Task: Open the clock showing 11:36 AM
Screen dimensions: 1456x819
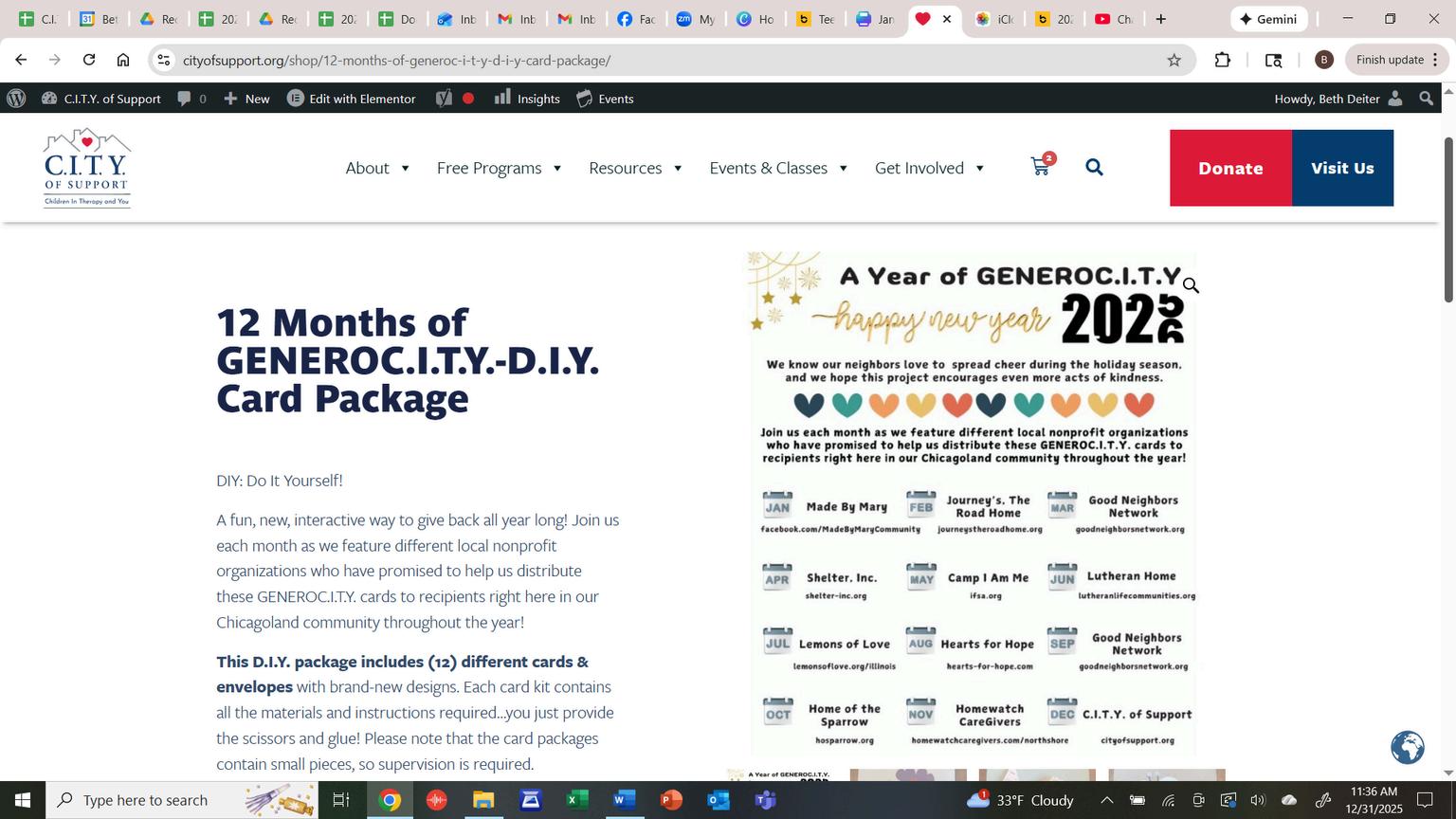Action: [1374, 800]
